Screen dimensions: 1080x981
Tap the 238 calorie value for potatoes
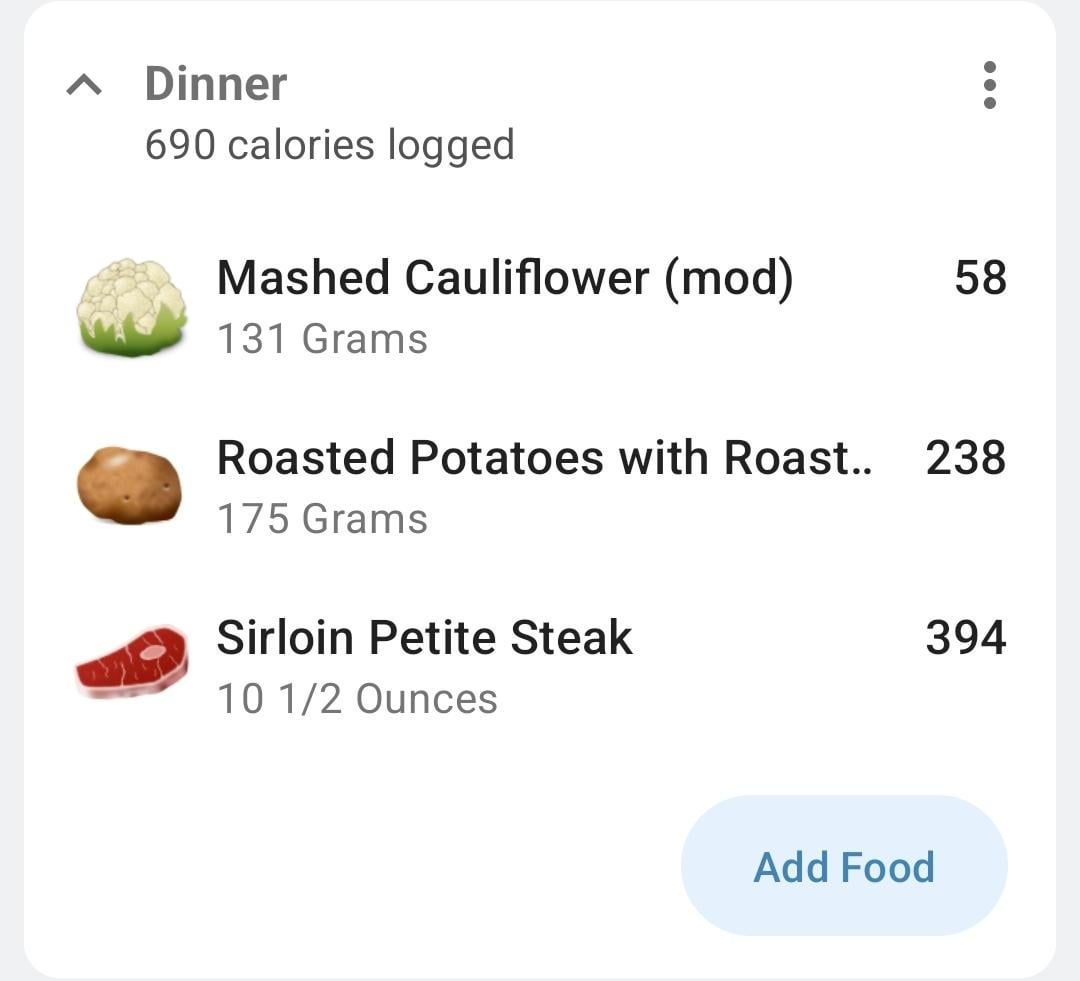click(965, 458)
